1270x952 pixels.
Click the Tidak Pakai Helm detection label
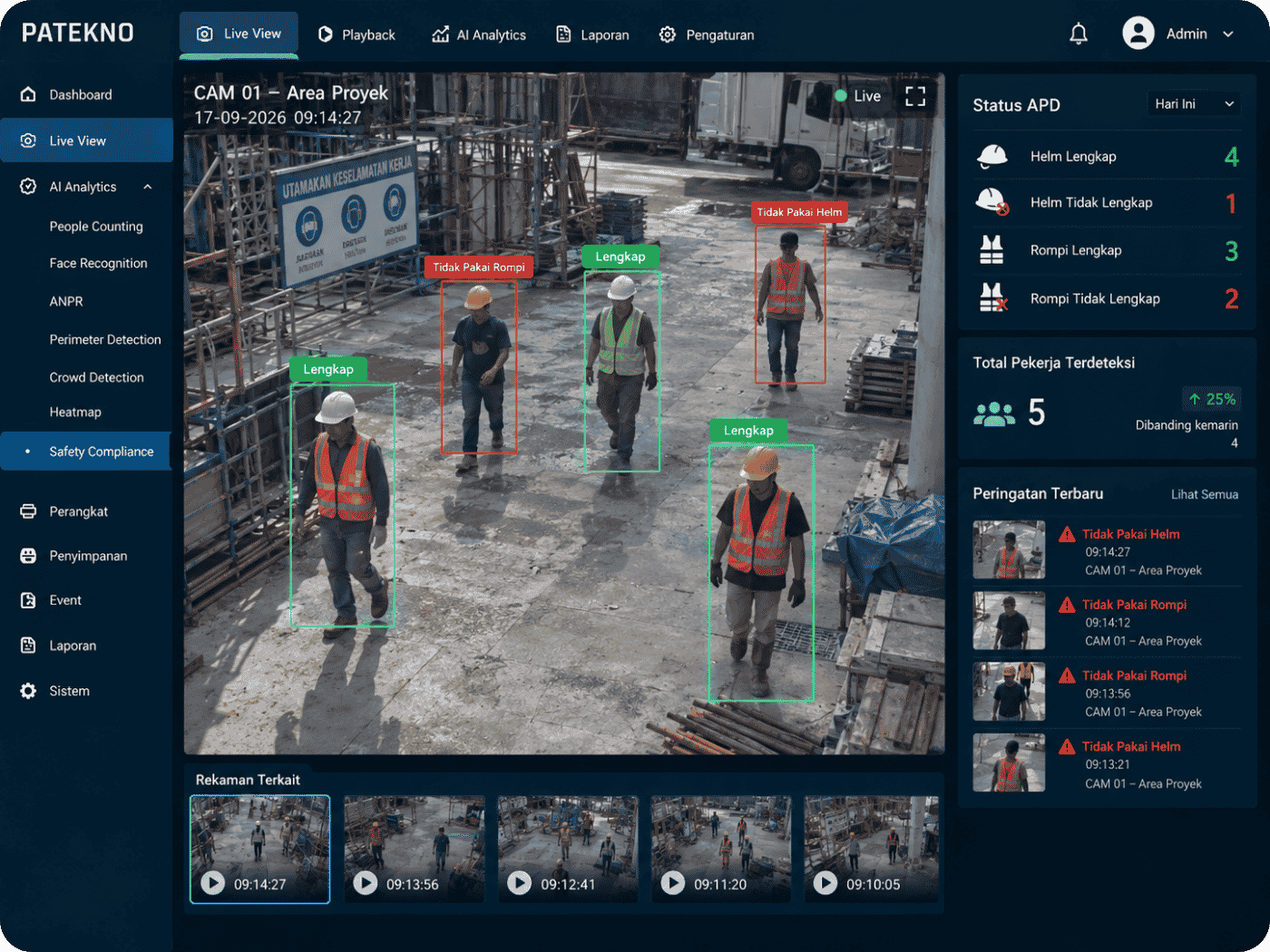(799, 212)
